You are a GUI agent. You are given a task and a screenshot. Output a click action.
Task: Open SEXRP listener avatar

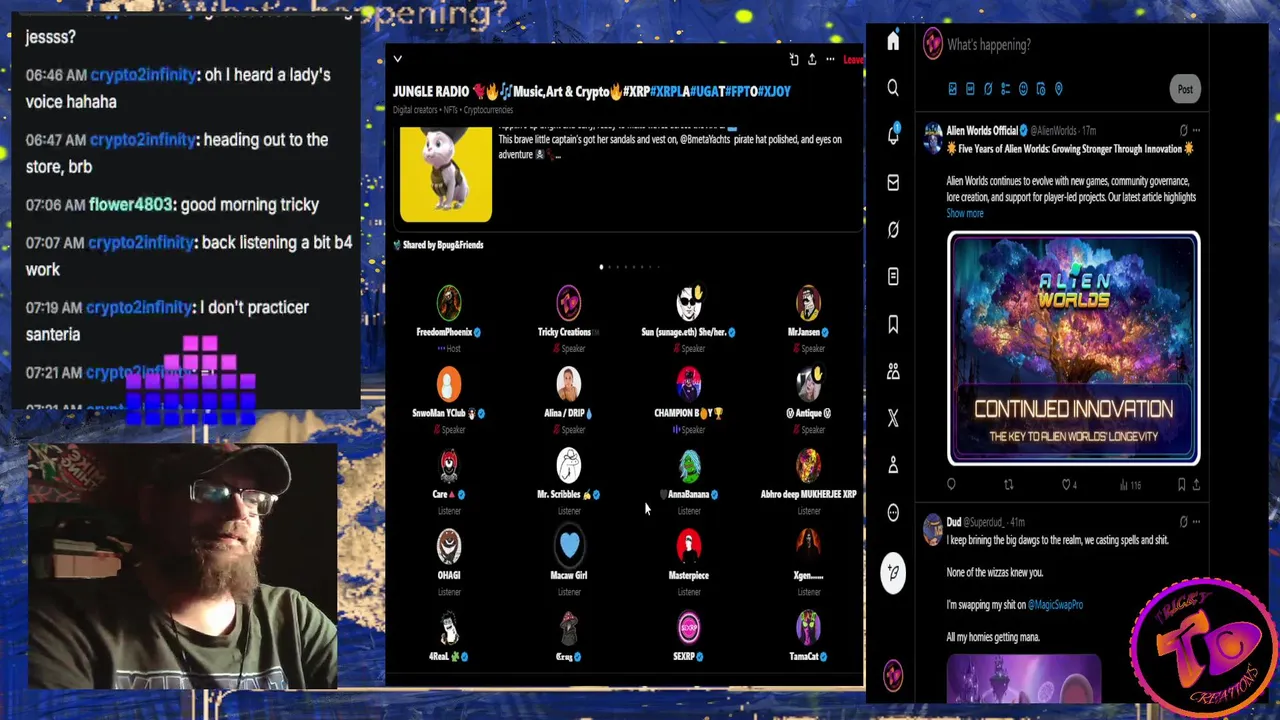689,628
